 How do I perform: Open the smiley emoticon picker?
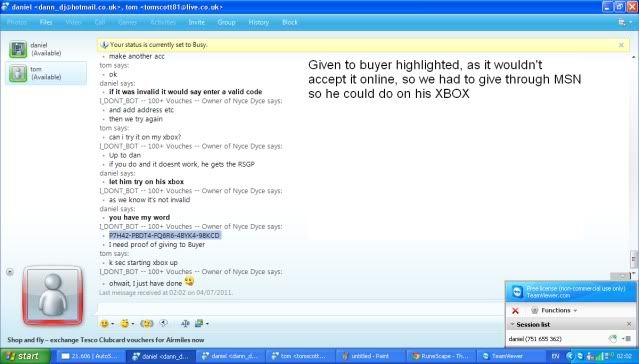pos(105,324)
